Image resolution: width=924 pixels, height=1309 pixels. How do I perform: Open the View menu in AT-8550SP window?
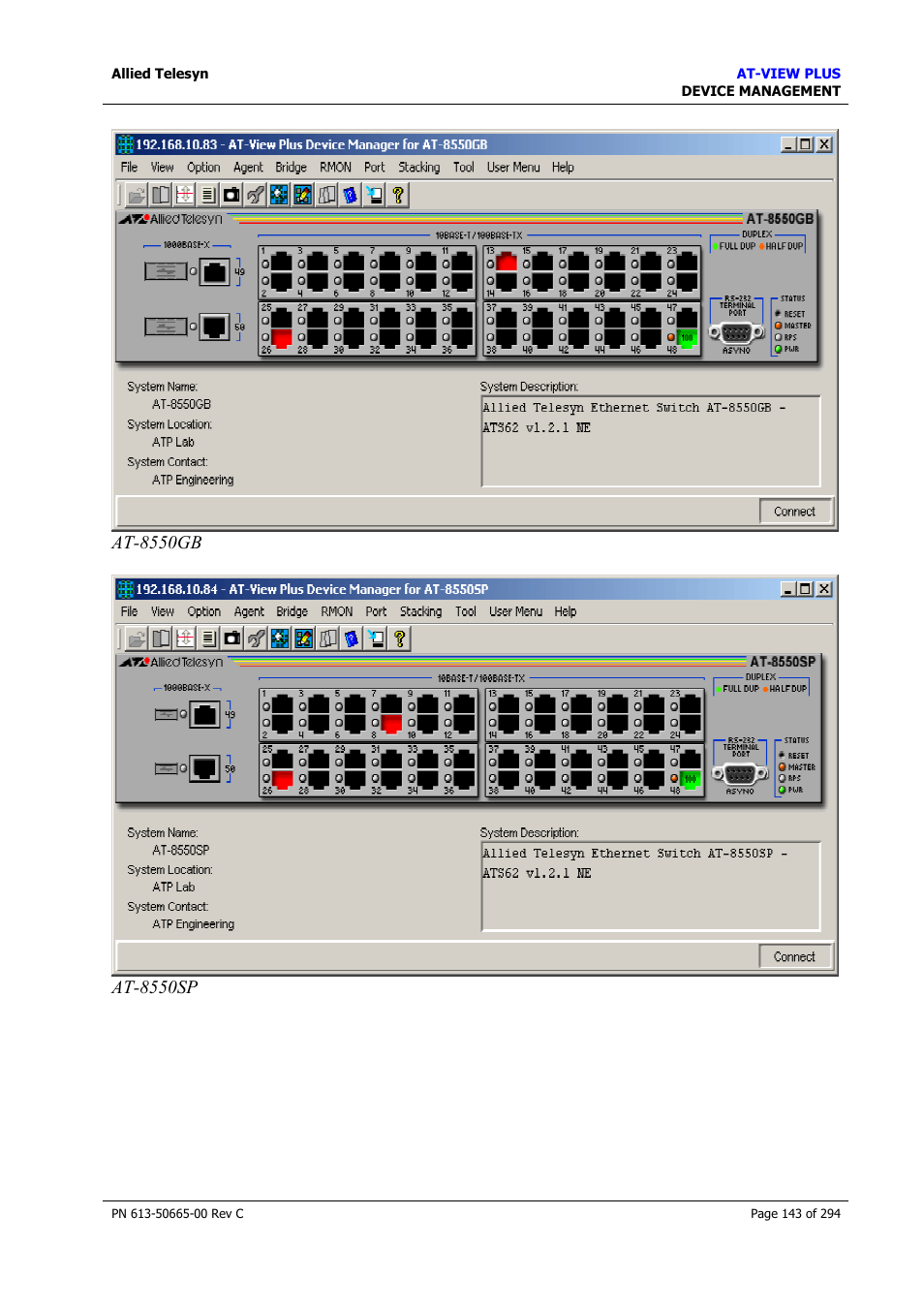162,612
